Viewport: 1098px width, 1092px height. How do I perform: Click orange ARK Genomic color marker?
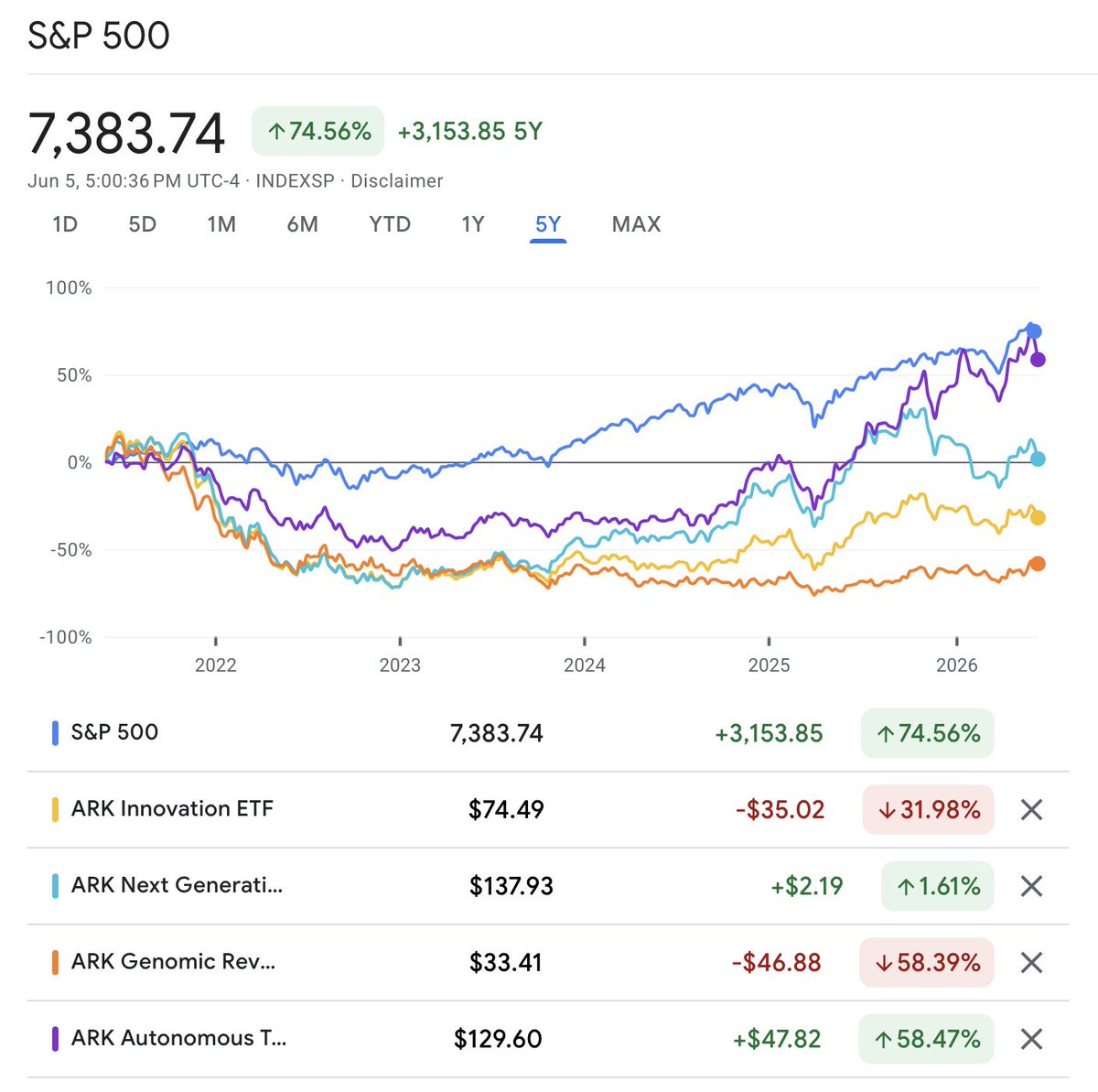tap(56, 963)
